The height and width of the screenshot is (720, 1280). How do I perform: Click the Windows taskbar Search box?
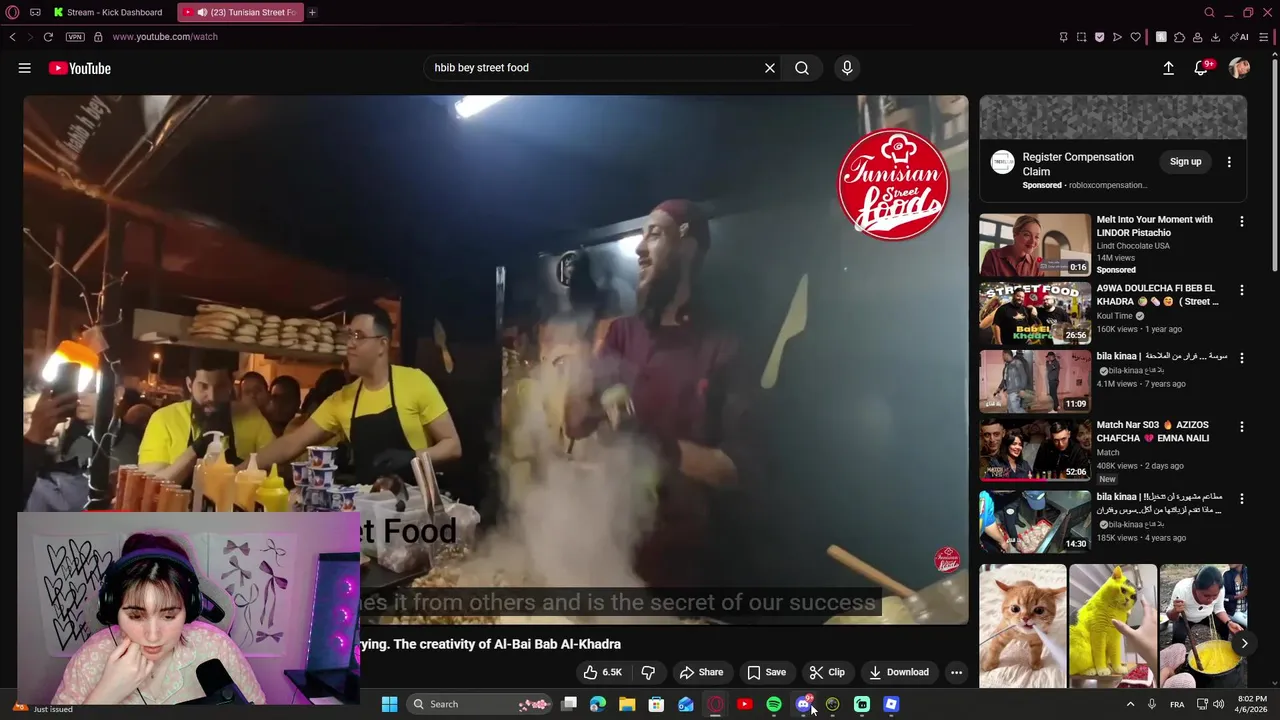tap(480, 704)
